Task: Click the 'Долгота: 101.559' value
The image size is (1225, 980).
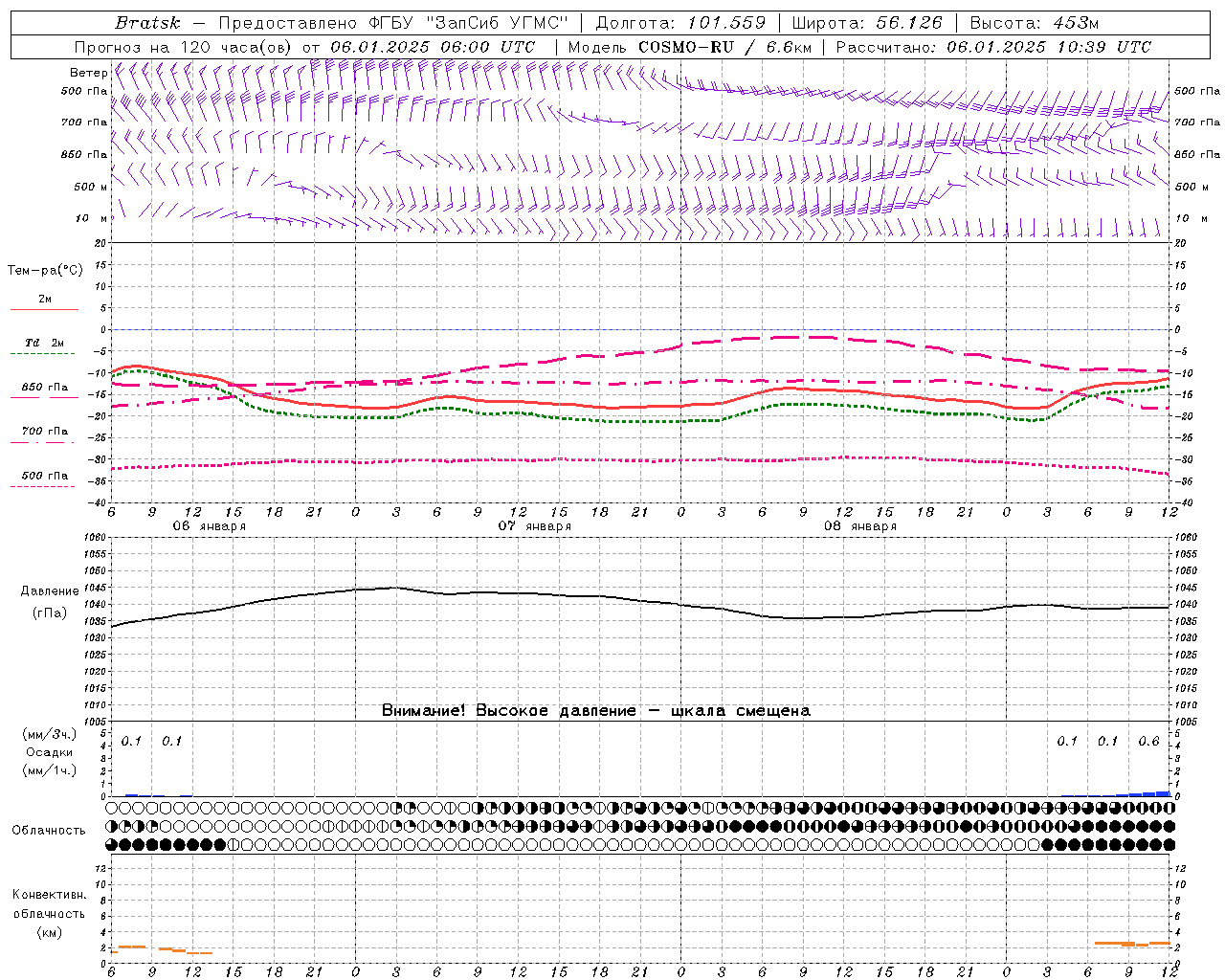Action: (x=680, y=23)
